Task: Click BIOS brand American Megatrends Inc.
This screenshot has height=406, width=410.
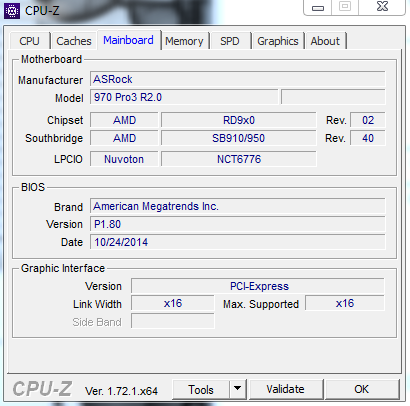Action: (238, 206)
